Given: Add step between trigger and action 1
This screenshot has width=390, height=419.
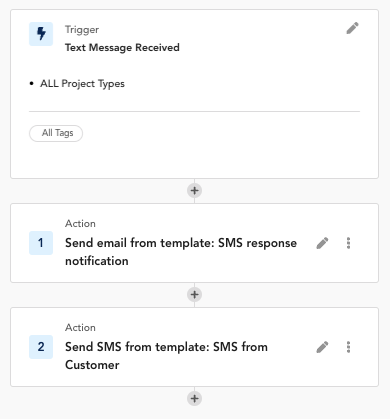Looking at the screenshot, I should [194, 191].
